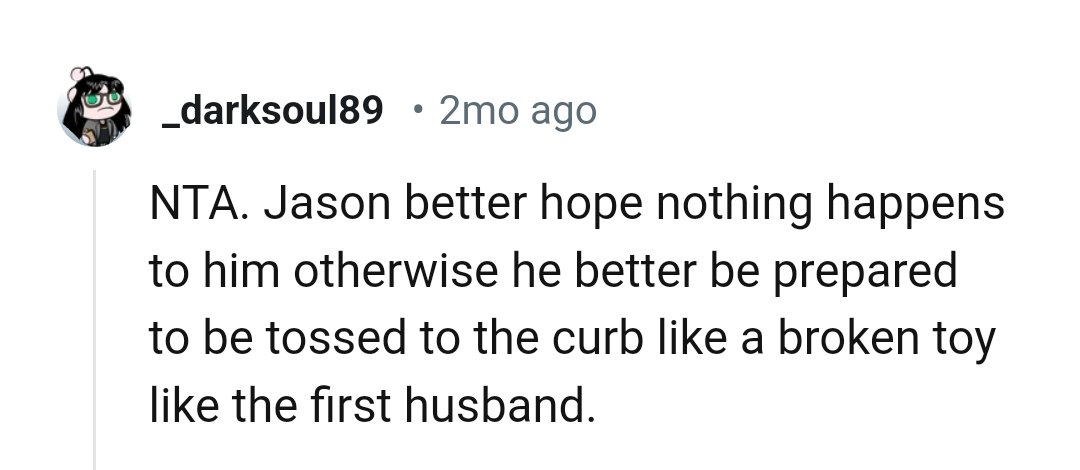Visit the _darksoul89 user profile
Screen dimensions: 1080x470
(272, 111)
